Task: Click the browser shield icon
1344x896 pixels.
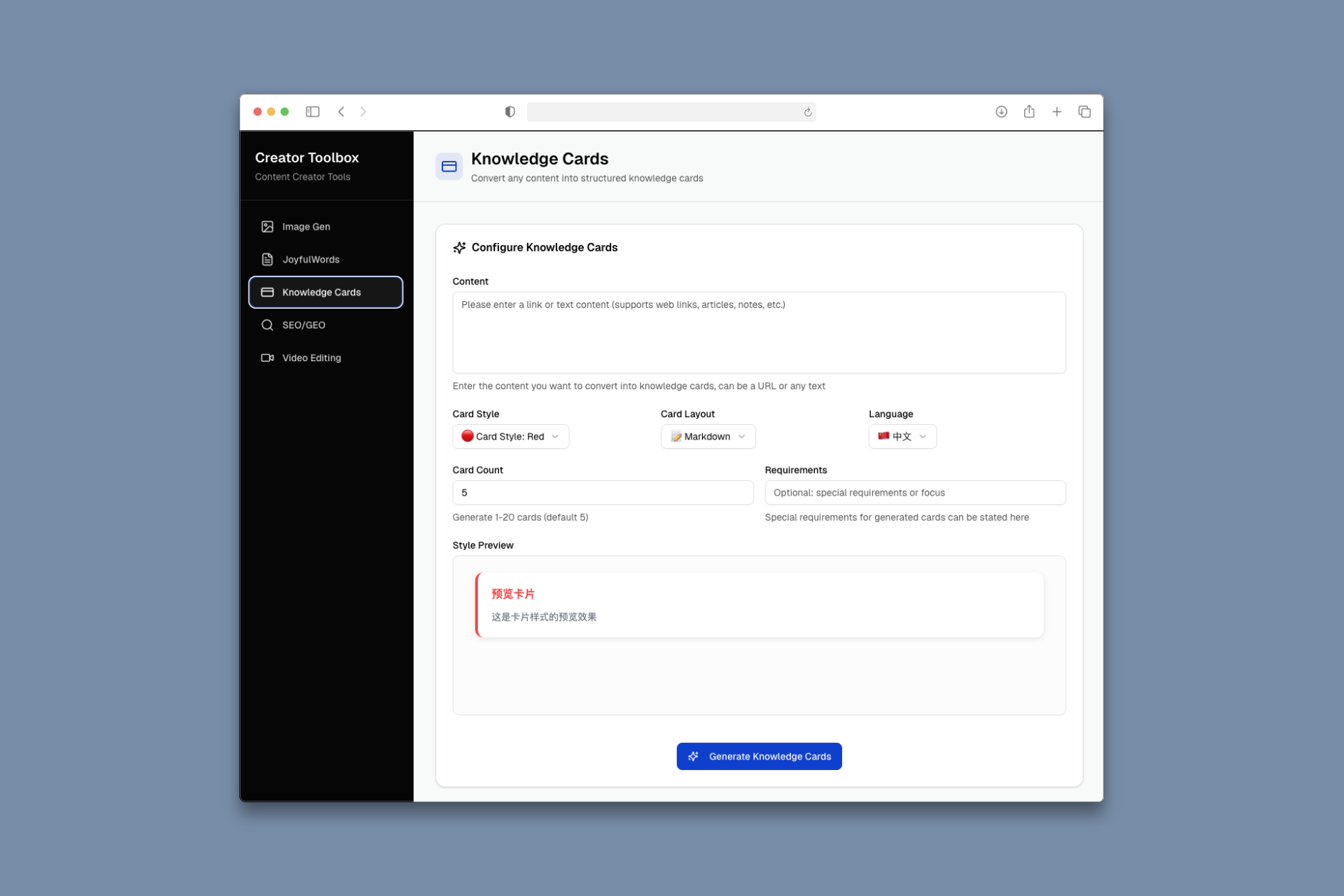Action: point(510,111)
